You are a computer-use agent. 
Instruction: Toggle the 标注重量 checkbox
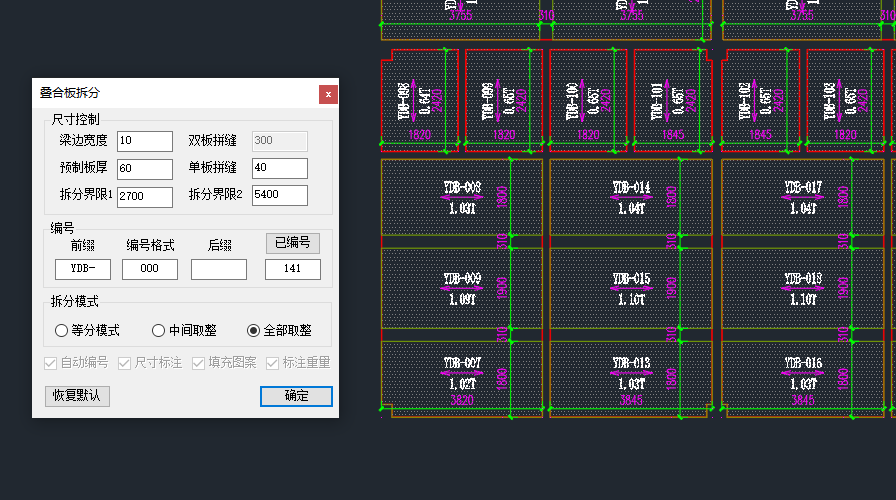click(x=272, y=363)
